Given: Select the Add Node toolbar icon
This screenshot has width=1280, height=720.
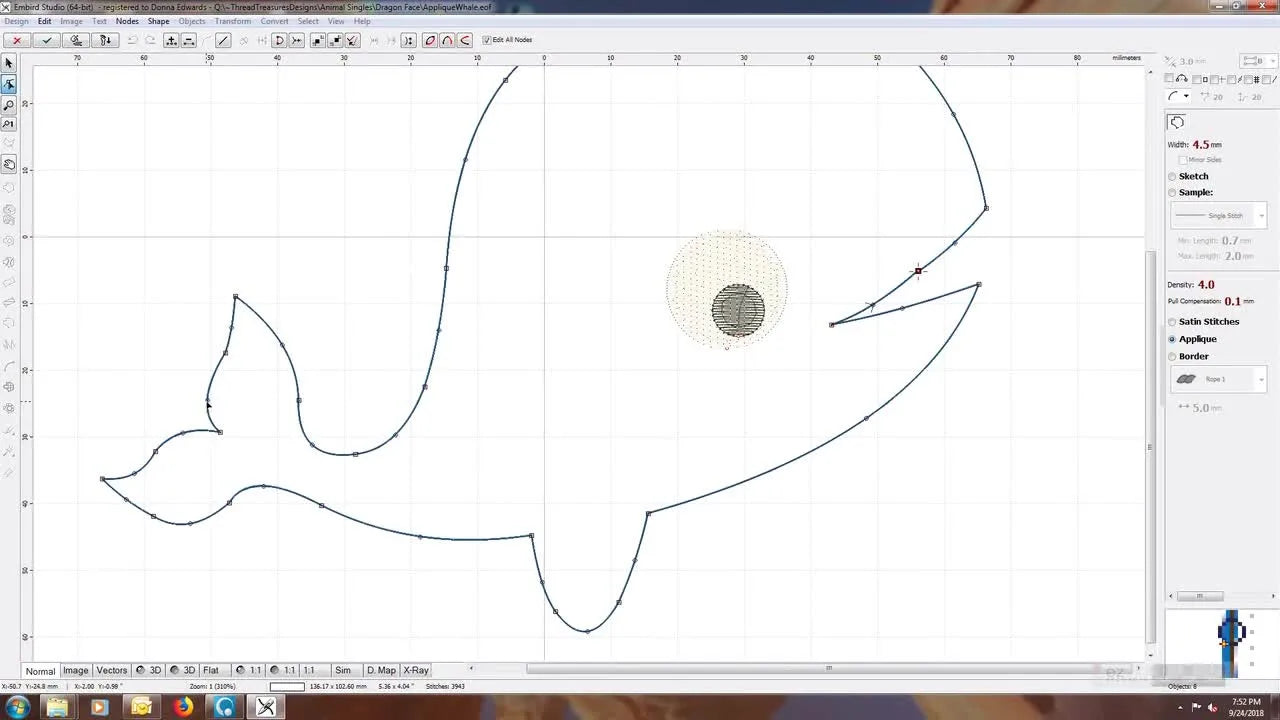Looking at the screenshot, I should click(170, 40).
